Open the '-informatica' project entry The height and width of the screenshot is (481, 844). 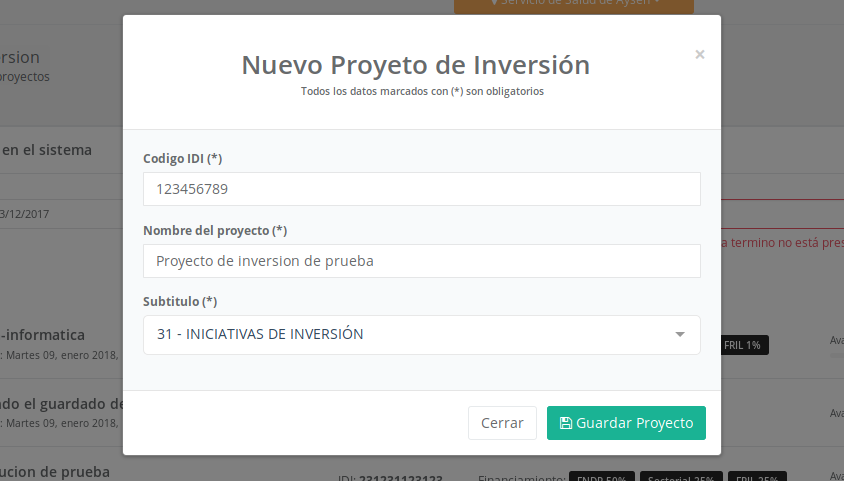click(x=44, y=335)
